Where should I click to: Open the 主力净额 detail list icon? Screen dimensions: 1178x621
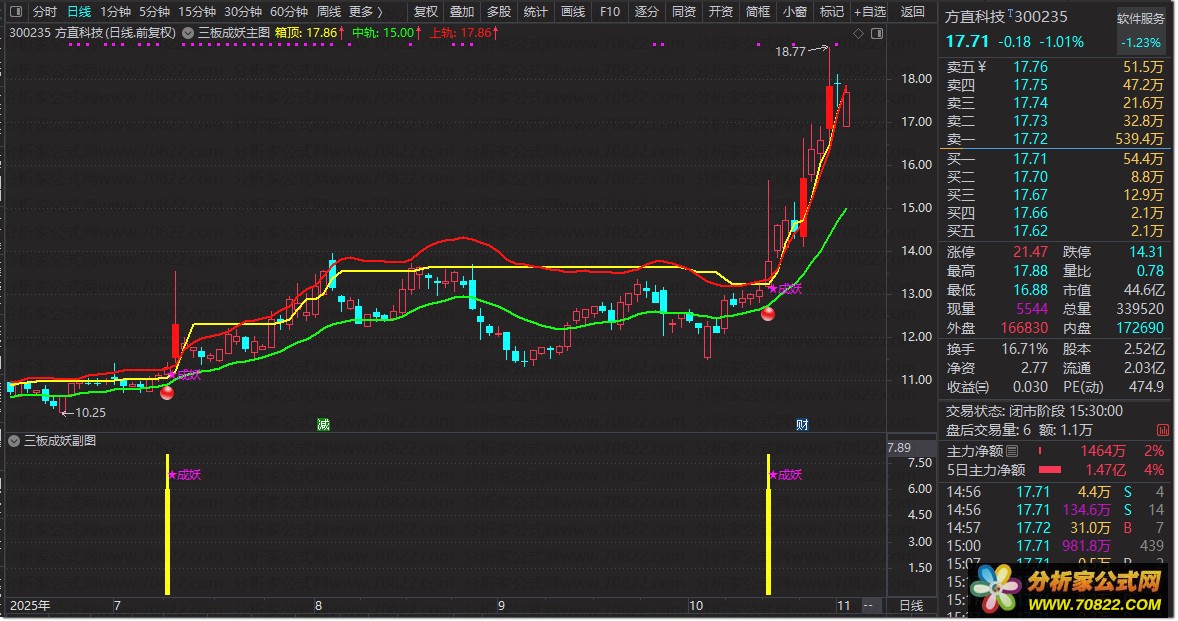pyautogui.click(x=1011, y=452)
